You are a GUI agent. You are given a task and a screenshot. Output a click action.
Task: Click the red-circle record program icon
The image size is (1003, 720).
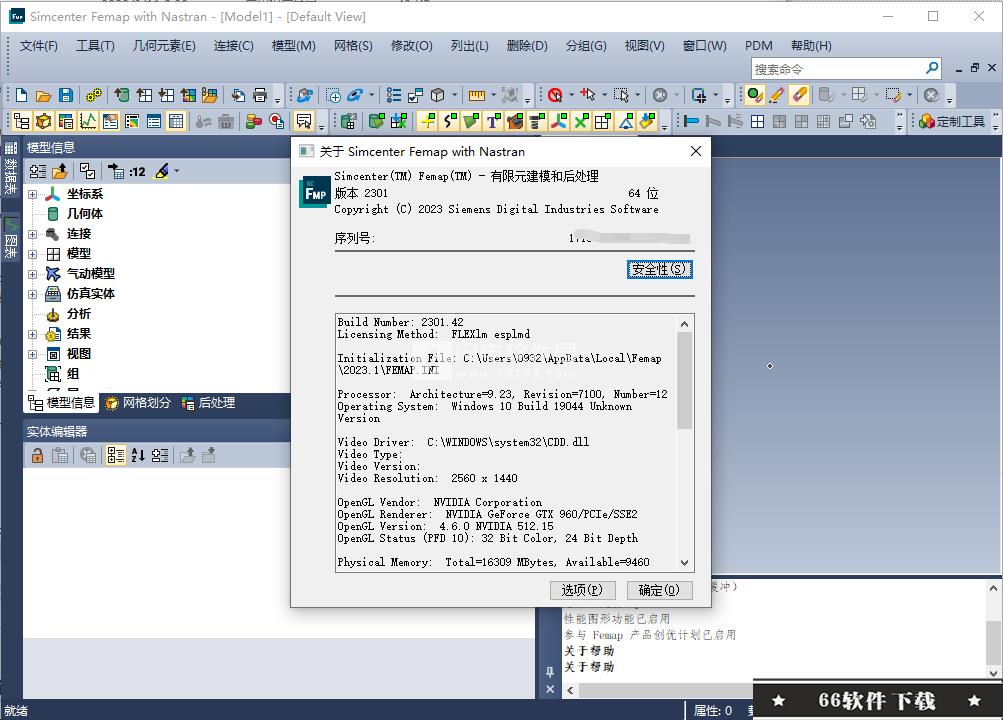(x=276, y=121)
